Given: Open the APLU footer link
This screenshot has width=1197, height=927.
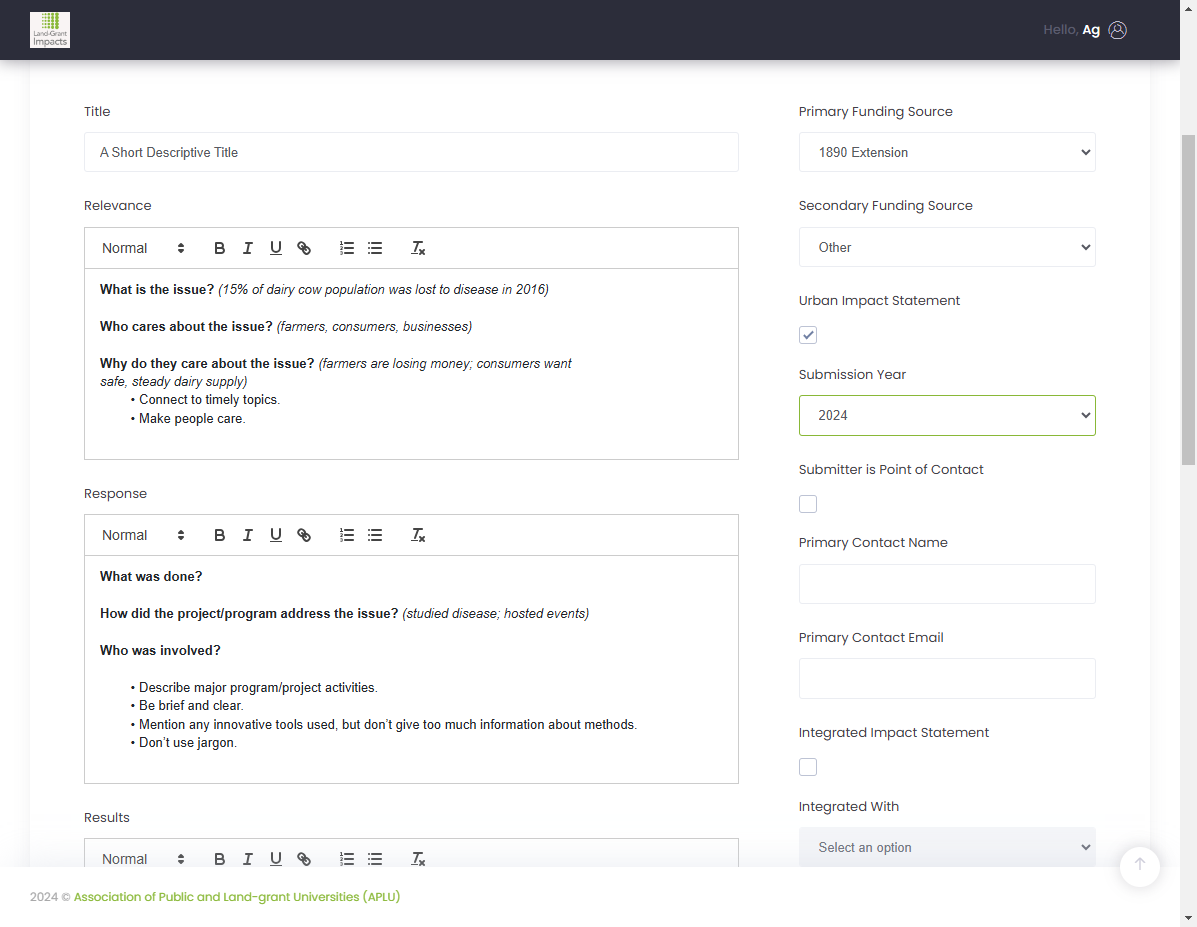Looking at the screenshot, I should pyautogui.click(x=237, y=896).
